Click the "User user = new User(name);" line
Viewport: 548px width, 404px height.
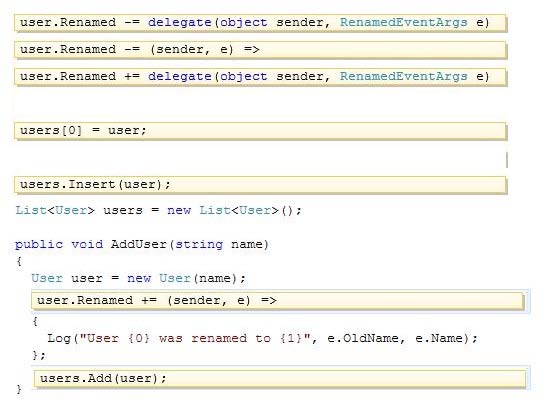coord(138,278)
